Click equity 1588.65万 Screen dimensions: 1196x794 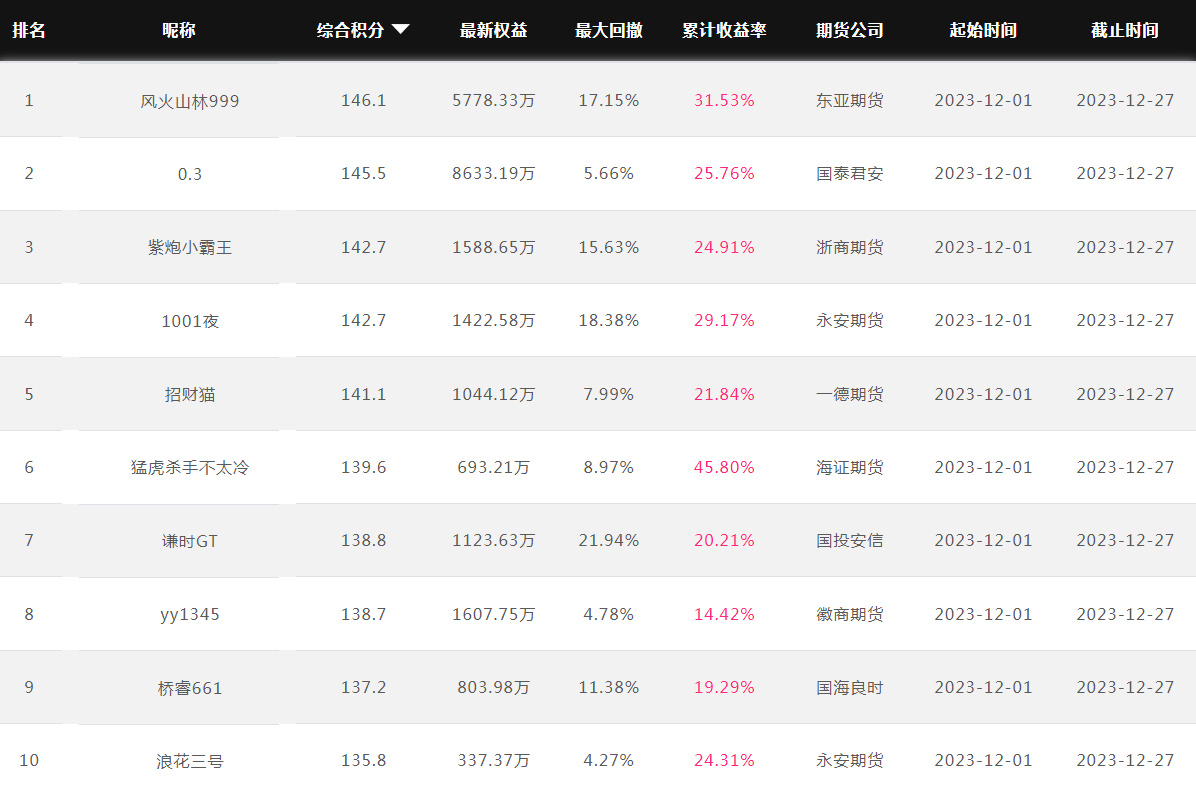pos(494,247)
